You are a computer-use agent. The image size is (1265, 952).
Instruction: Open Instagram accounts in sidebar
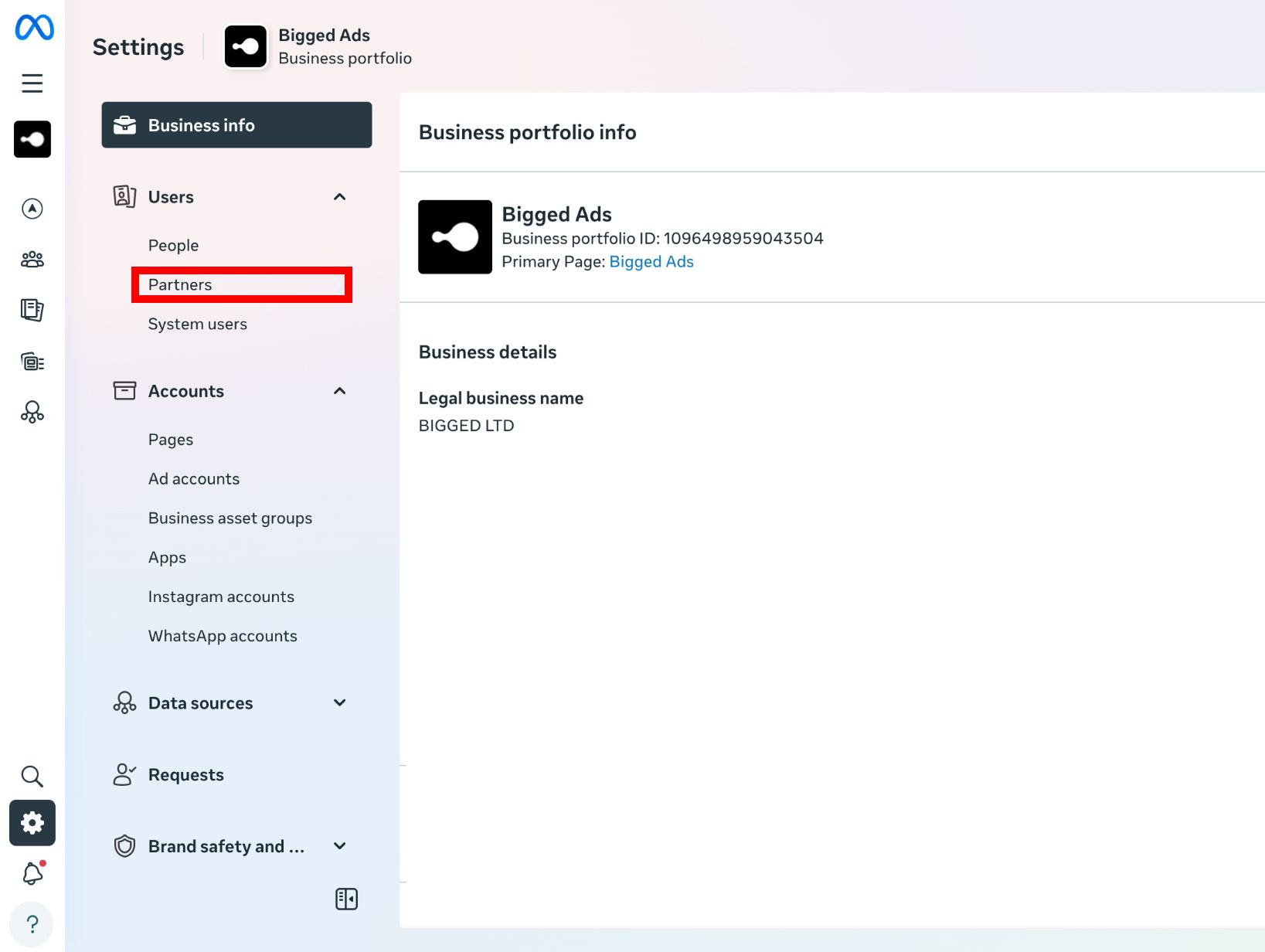pos(221,597)
